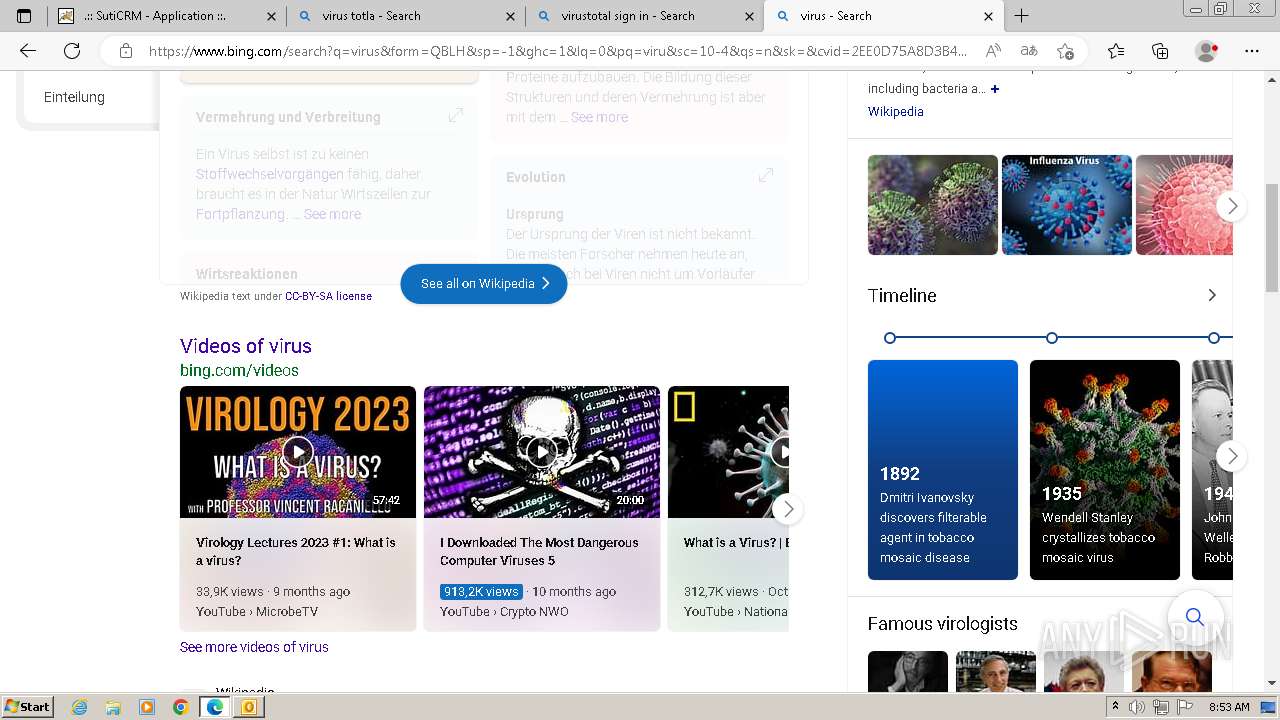Open the Collections icon
The image size is (1280, 720).
(x=1160, y=51)
